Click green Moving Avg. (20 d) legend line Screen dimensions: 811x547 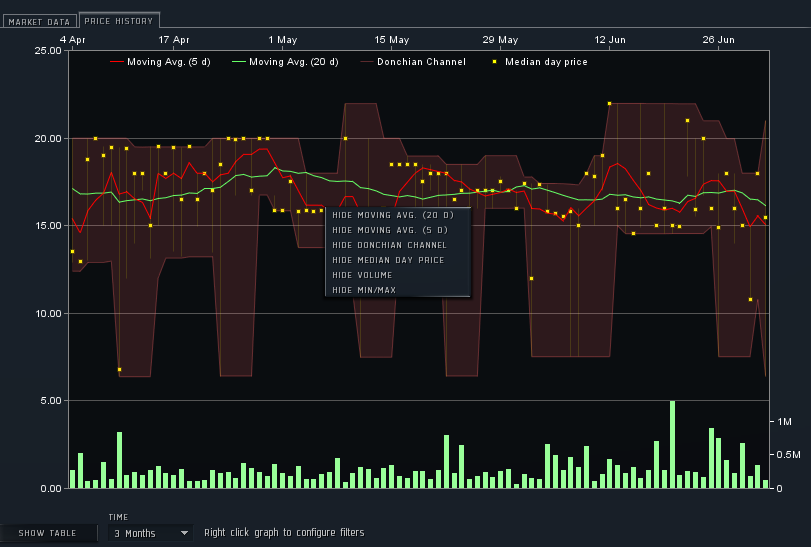click(238, 62)
